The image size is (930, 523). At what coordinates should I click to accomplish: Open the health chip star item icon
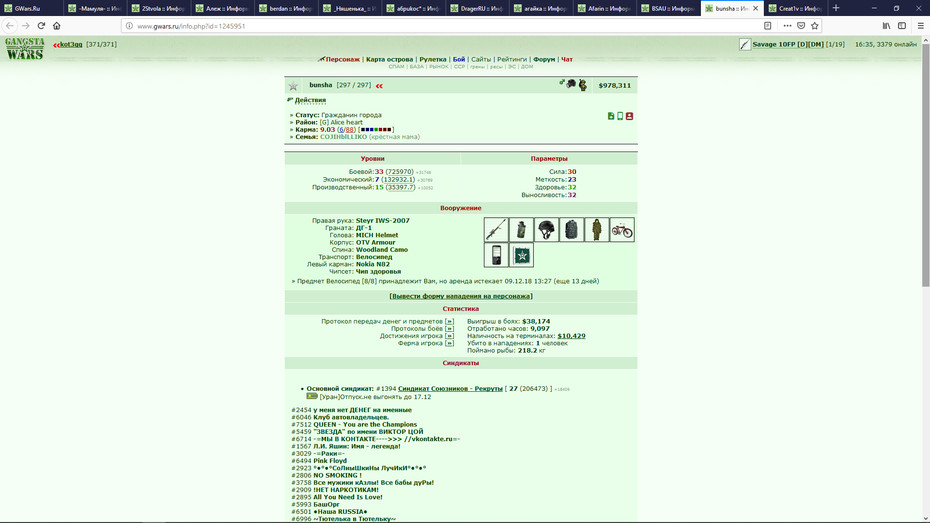[521, 255]
